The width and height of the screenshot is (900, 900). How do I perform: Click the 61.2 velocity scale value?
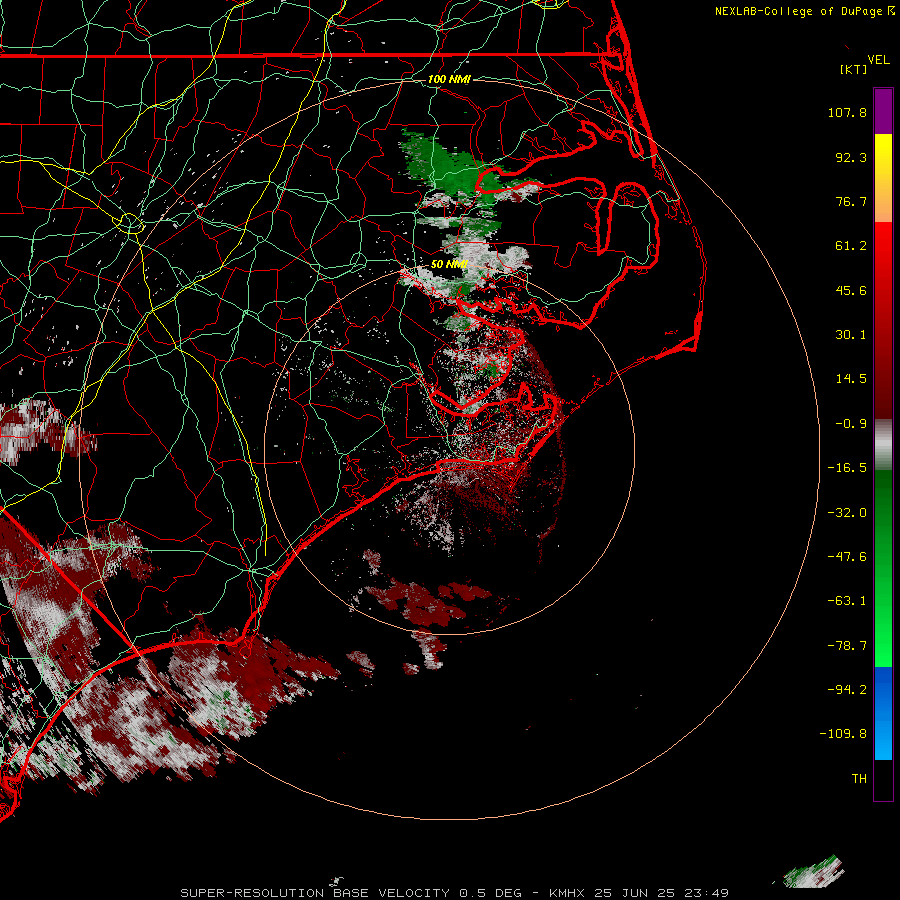[x=851, y=245]
